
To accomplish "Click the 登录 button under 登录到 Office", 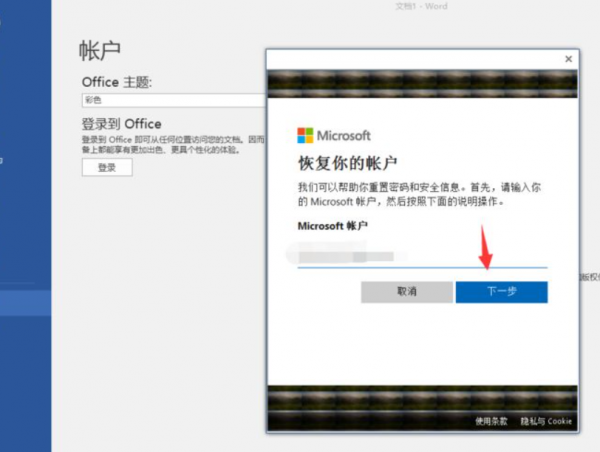I will point(107,168).
